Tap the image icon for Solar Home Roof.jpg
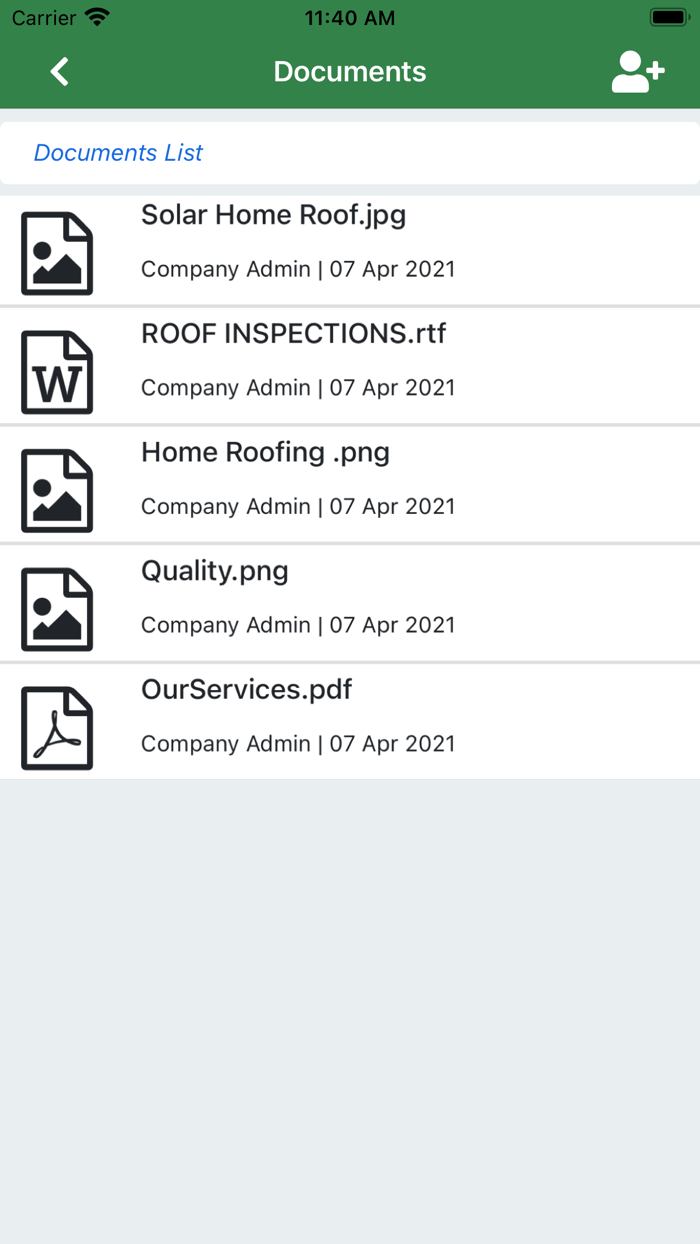Viewport: 700px width, 1244px height. 57,253
